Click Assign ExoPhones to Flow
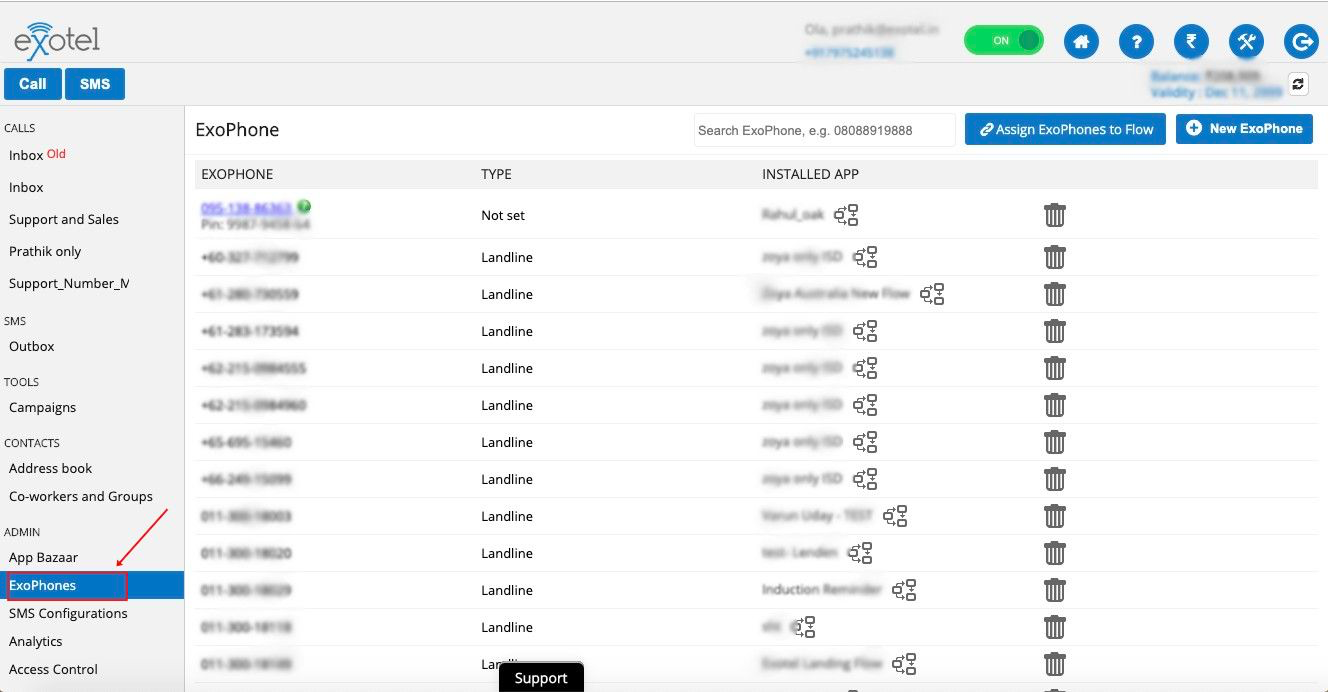 click(x=1065, y=129)
